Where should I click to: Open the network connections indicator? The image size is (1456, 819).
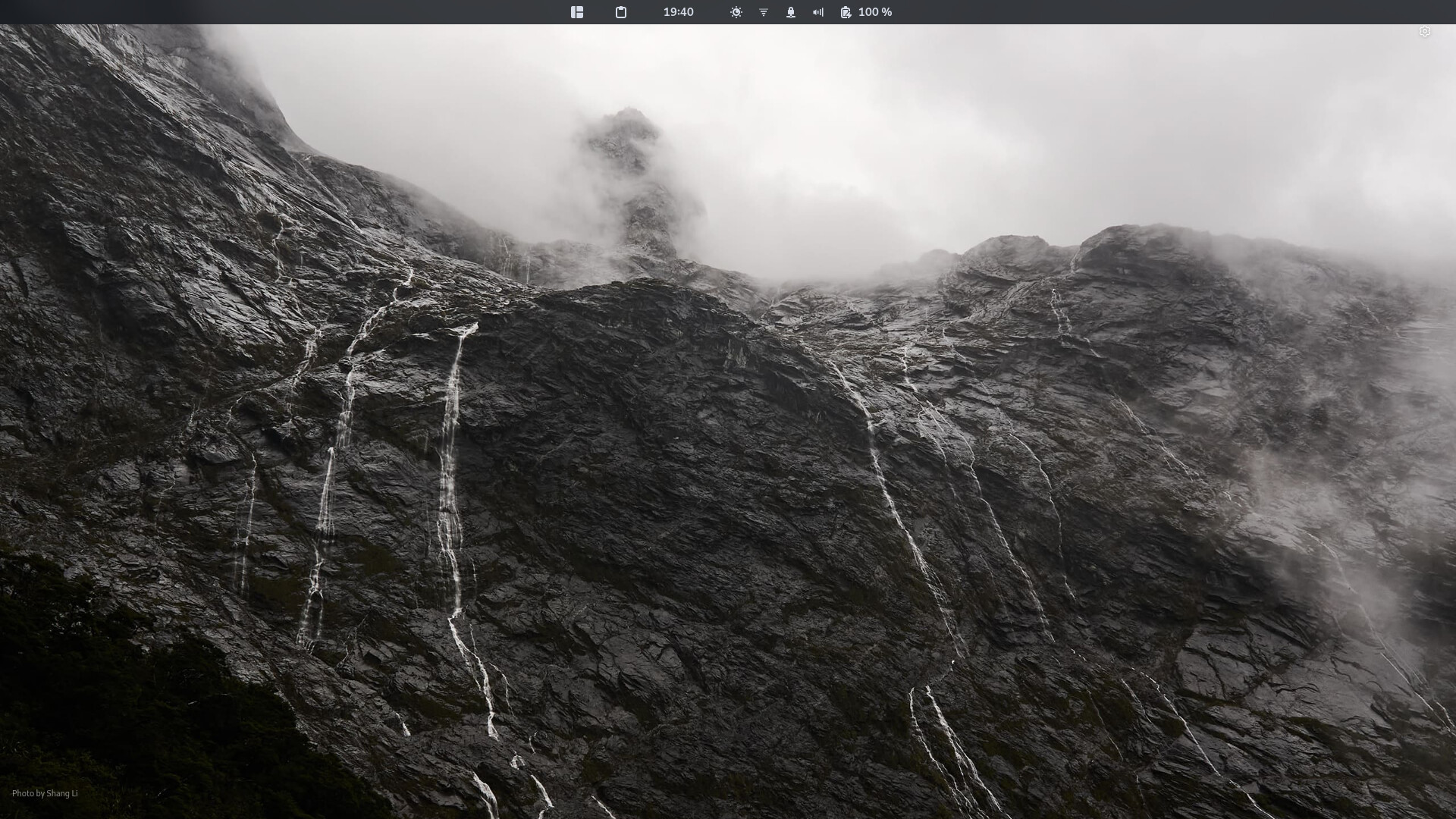click(x=764, y=12)
